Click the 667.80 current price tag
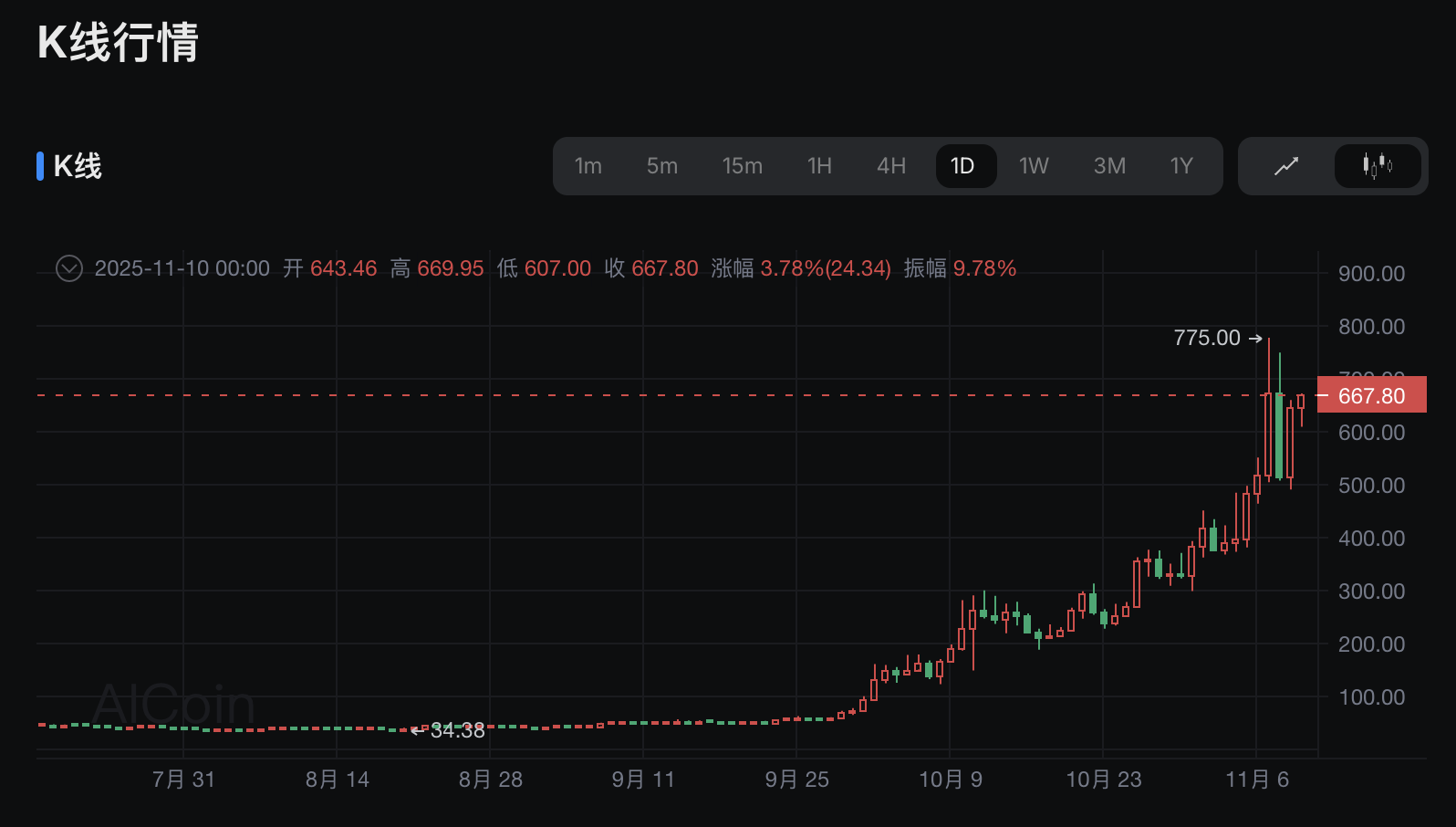 [1371, 396]
